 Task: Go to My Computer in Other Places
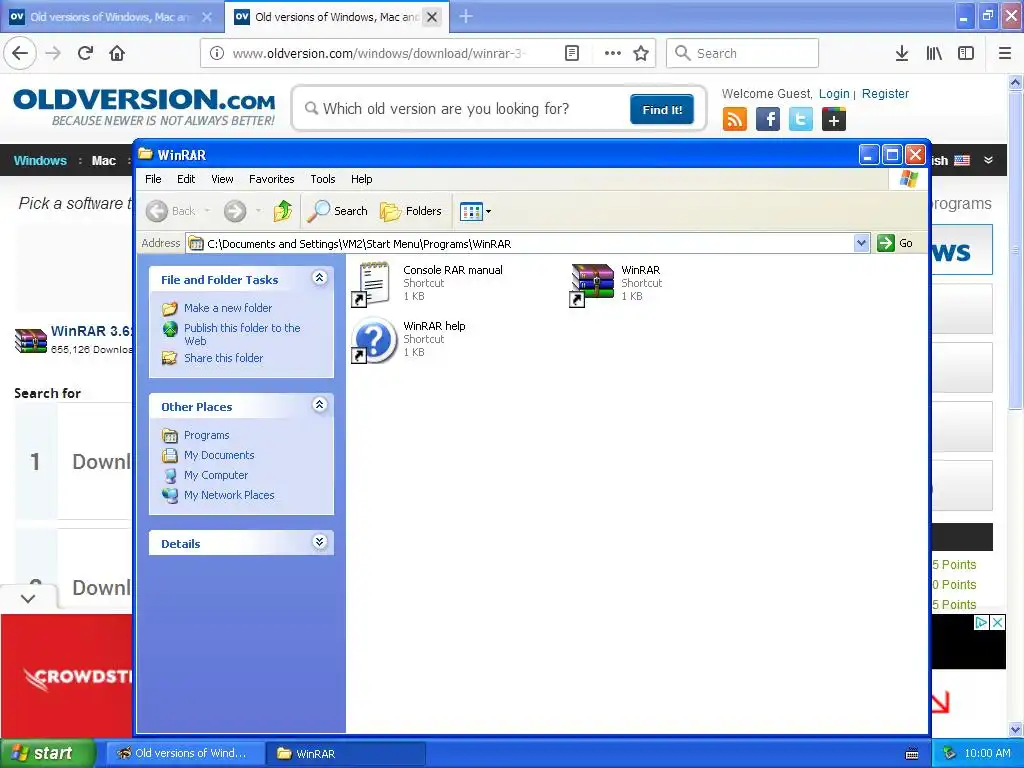tap(216, 475)
